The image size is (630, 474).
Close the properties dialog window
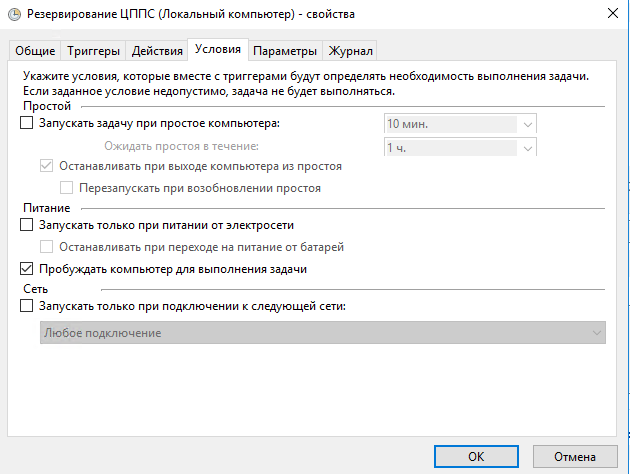[613, 13]
